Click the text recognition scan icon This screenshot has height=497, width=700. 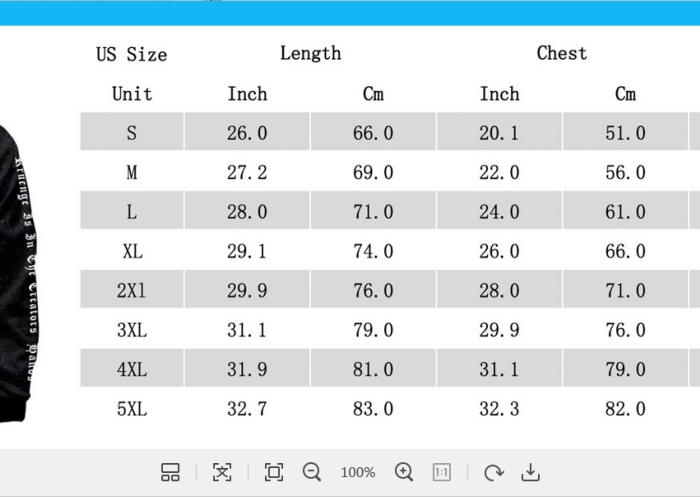coord(222,472)
